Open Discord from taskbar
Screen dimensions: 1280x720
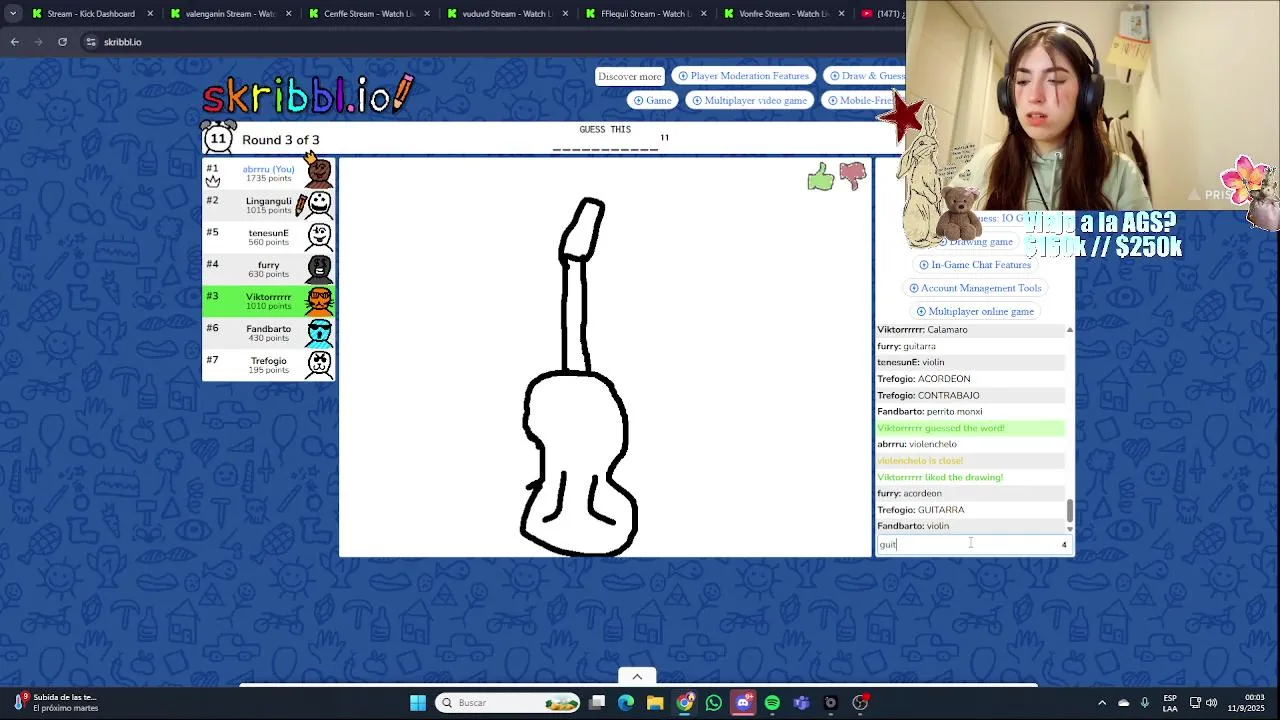point(743,703)
